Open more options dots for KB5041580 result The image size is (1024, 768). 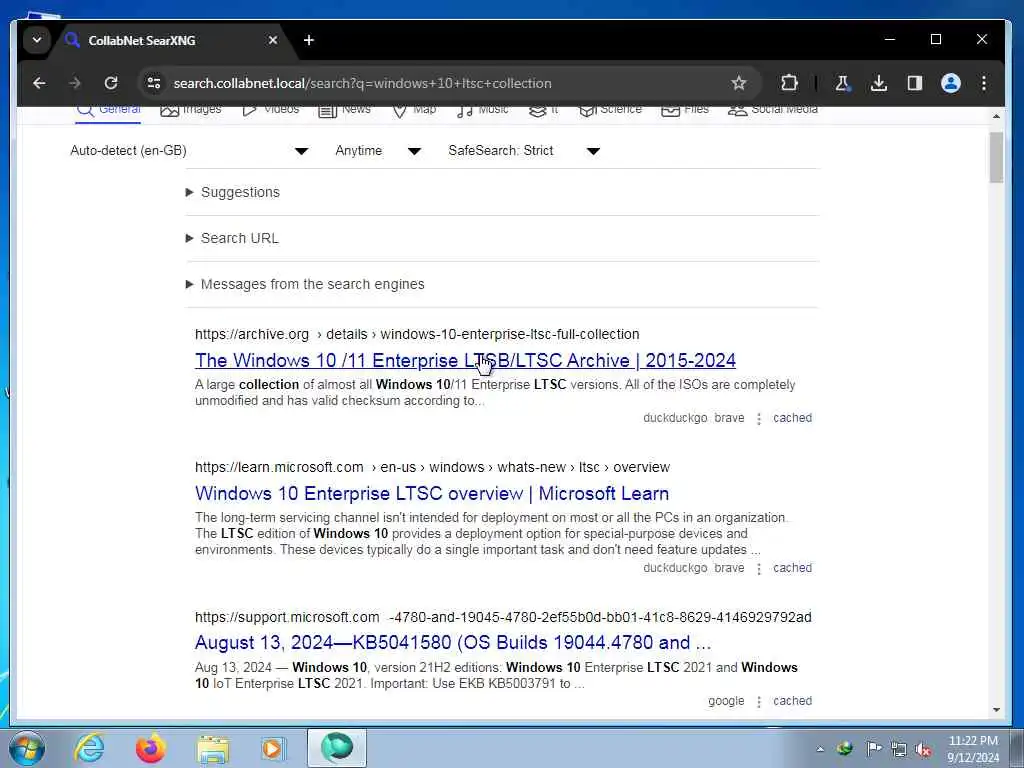(x=759, y=701)
